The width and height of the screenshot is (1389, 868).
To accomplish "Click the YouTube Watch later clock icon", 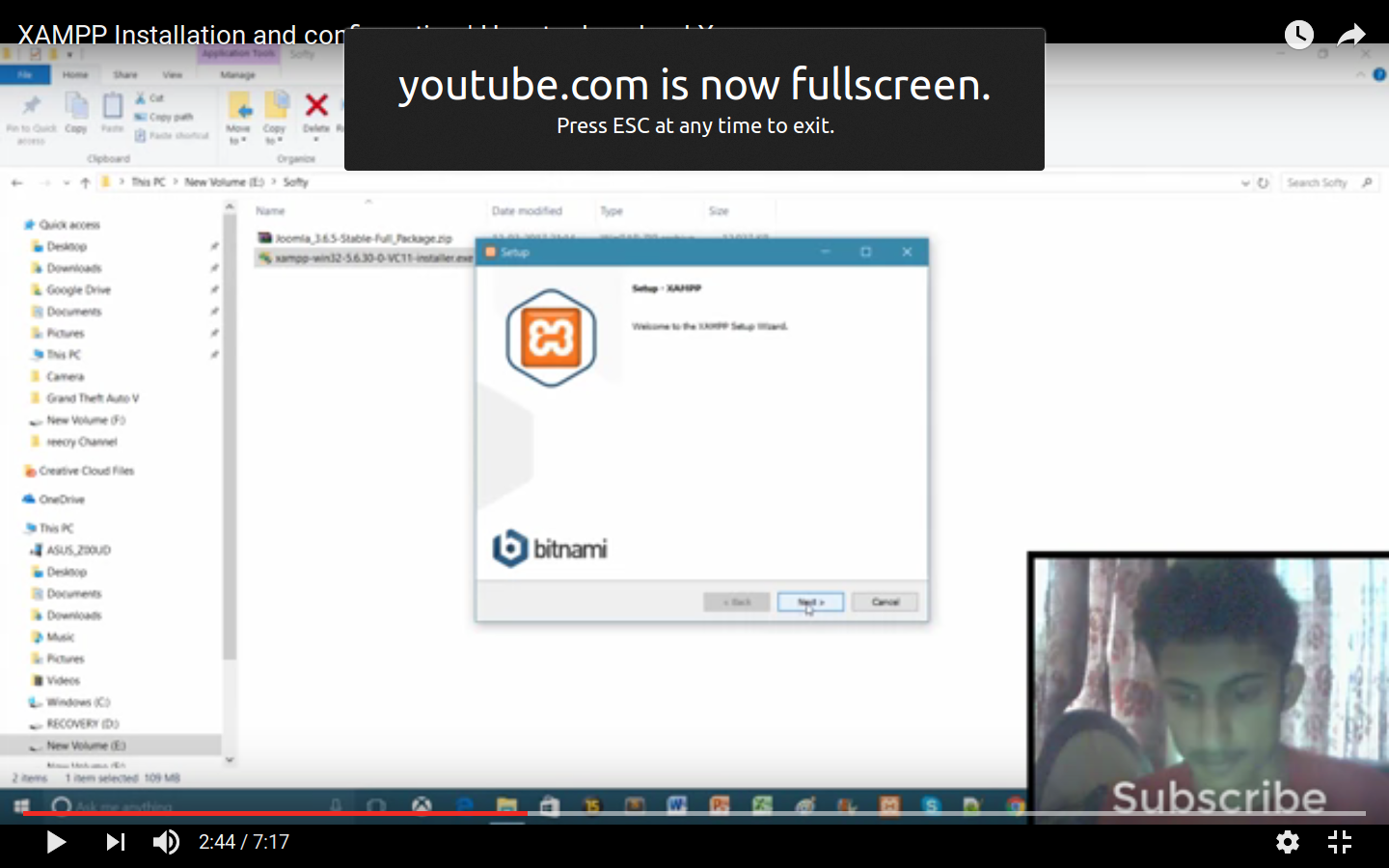I will pyautogui.click(x=1299, y=36).
